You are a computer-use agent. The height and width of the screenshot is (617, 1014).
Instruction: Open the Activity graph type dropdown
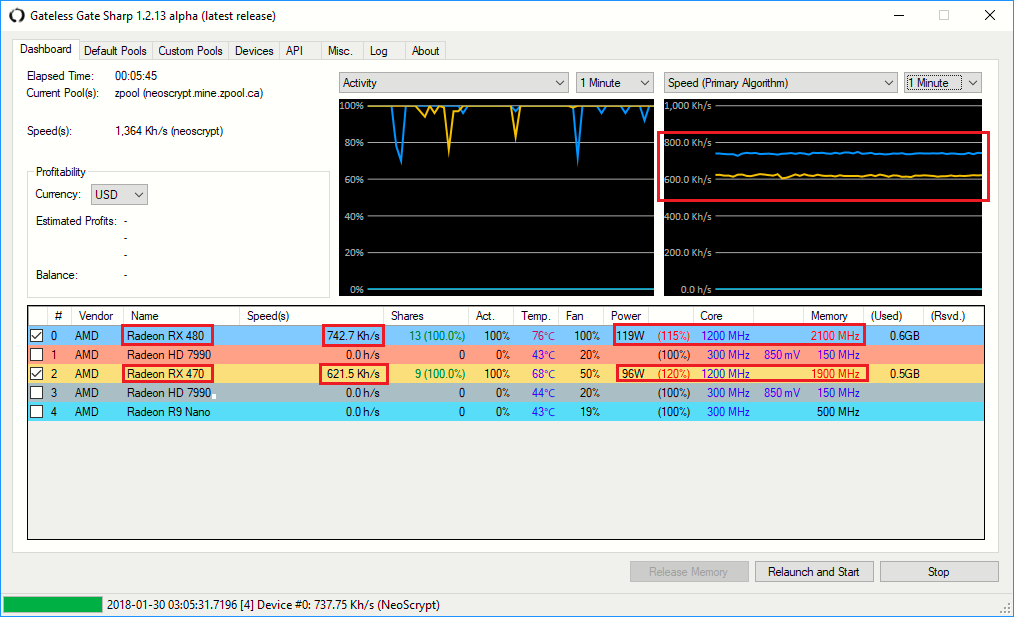coord(453,83)
